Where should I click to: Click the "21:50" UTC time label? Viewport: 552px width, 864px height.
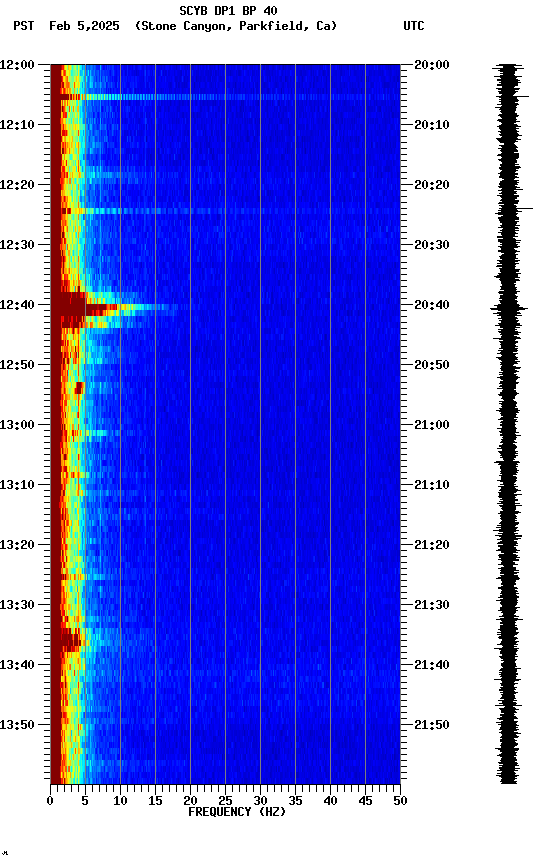click(x=432, y=725)
